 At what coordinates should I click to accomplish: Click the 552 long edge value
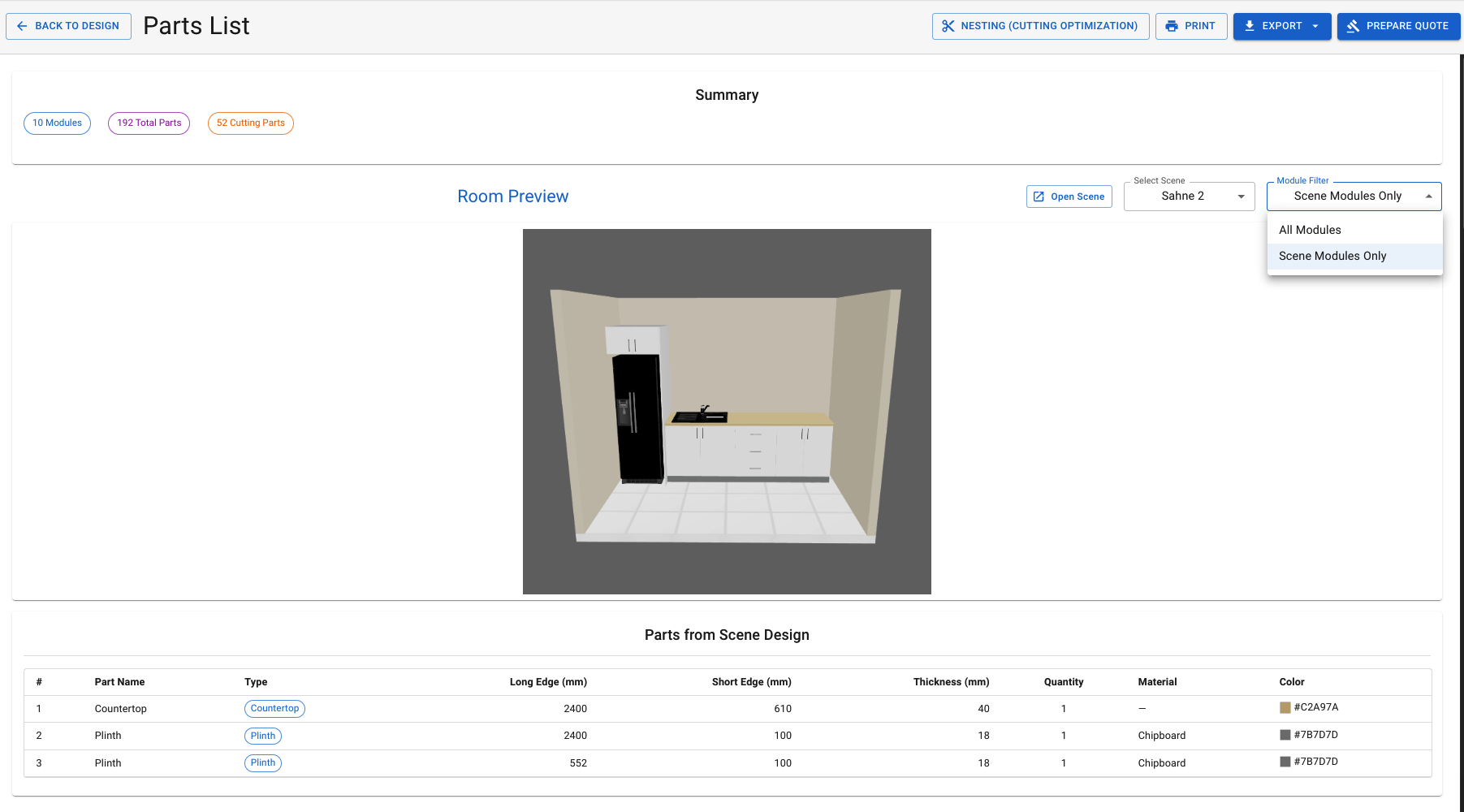[x=578, y=763]
